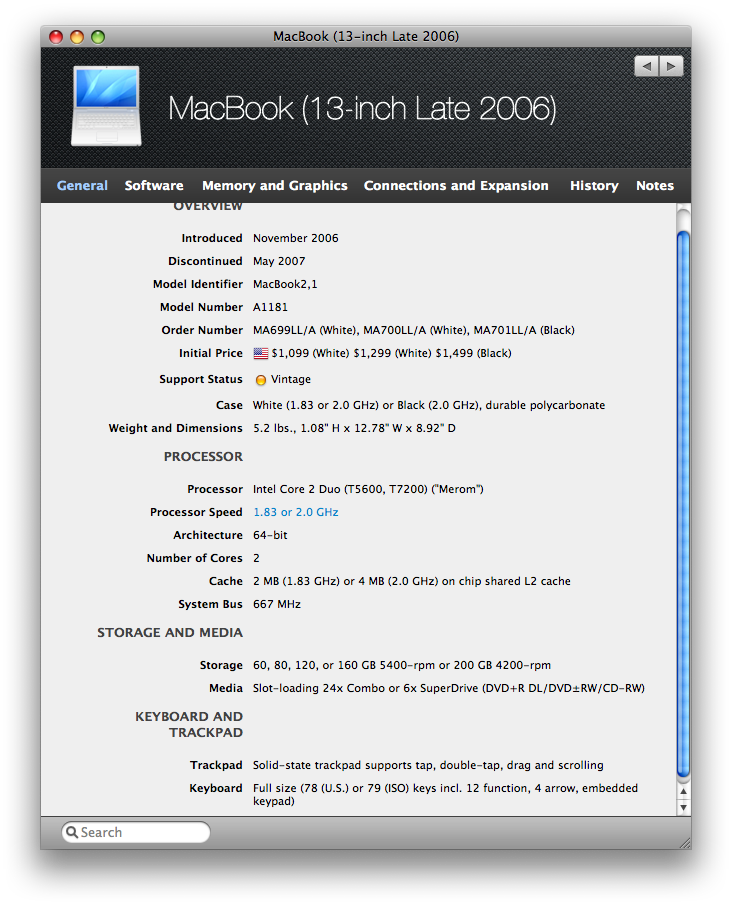Open Connections and Expansion tab
This screenshot has width=732, height=905.
pyautogui.click(x=456, y=186)
